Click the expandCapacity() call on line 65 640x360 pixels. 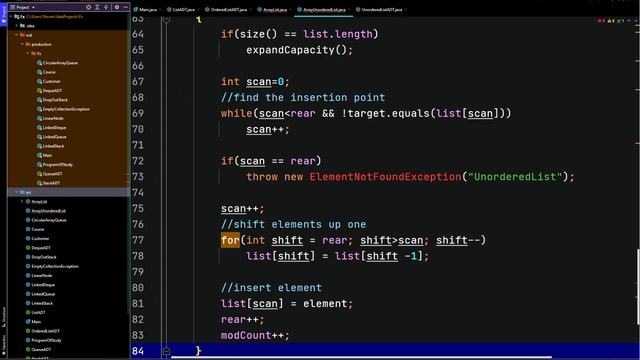click(x=299, y=50)
